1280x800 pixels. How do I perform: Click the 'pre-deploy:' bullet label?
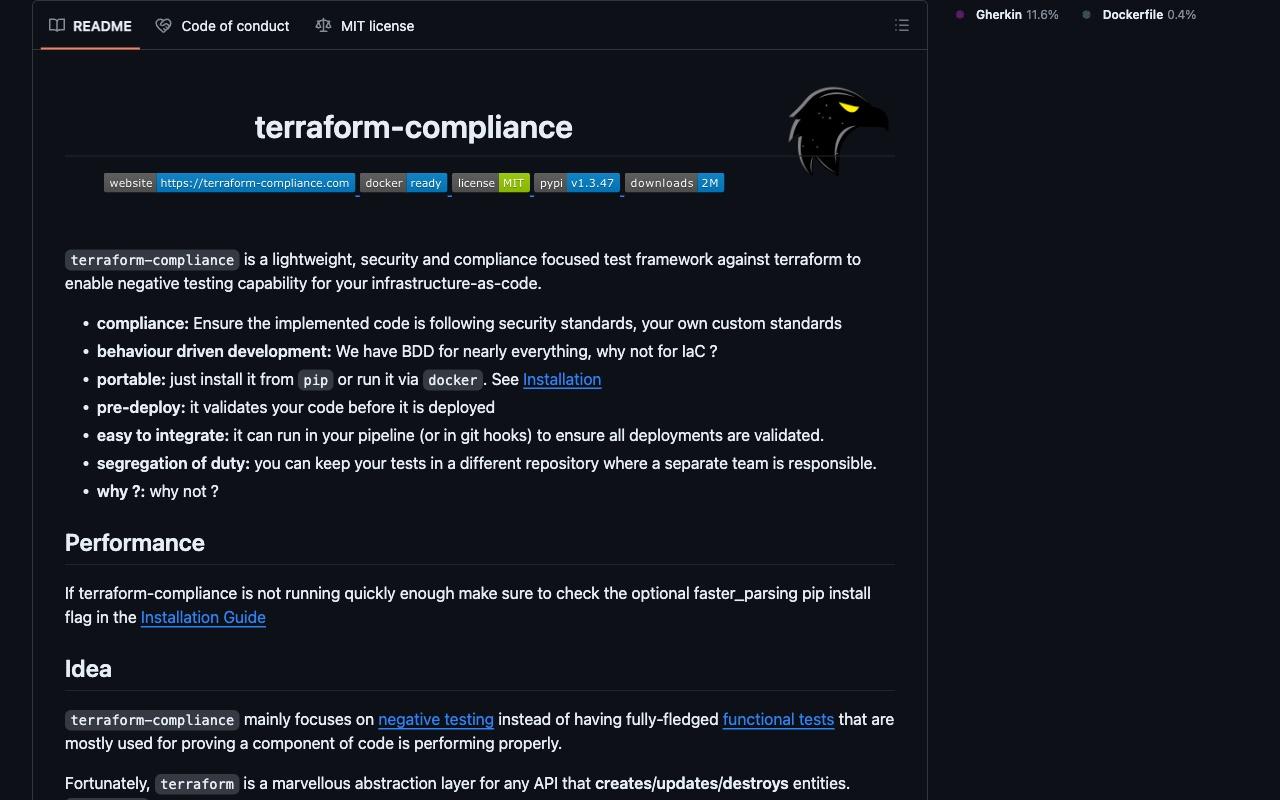point(141,407)
